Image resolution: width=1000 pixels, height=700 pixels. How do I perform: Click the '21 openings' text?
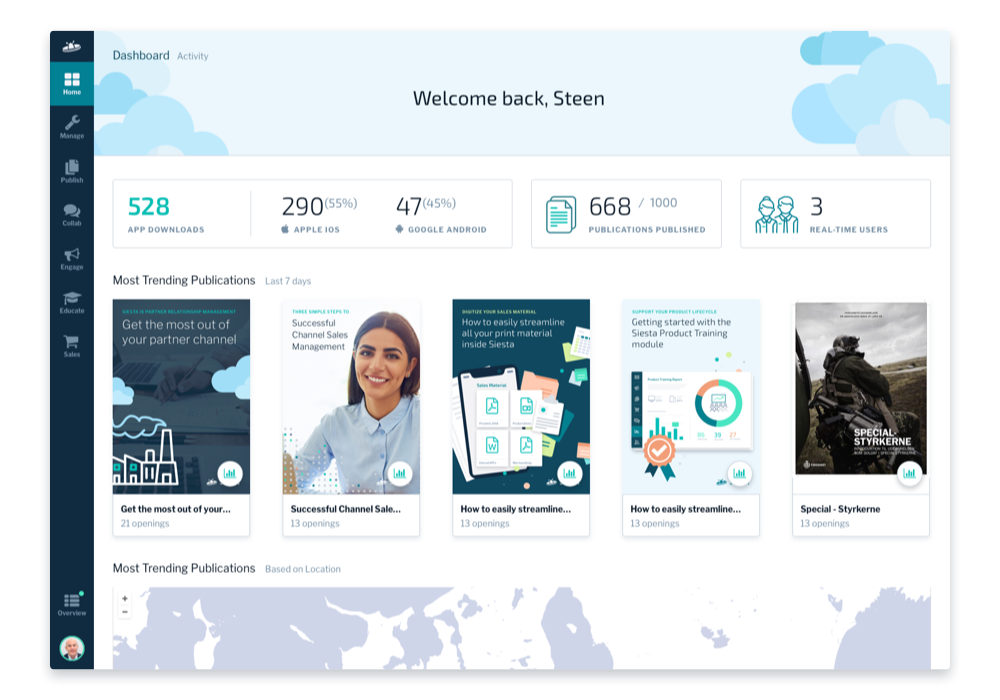pos(145,523)
